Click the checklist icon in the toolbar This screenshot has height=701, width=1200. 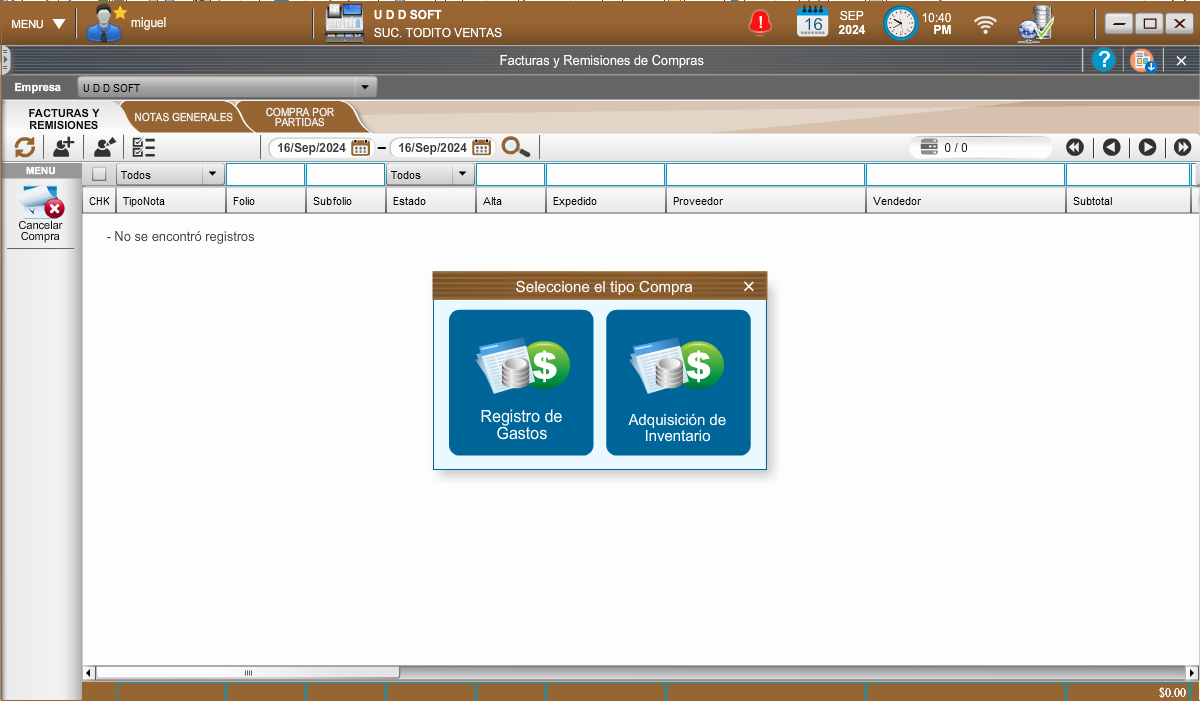pos(144,148)
